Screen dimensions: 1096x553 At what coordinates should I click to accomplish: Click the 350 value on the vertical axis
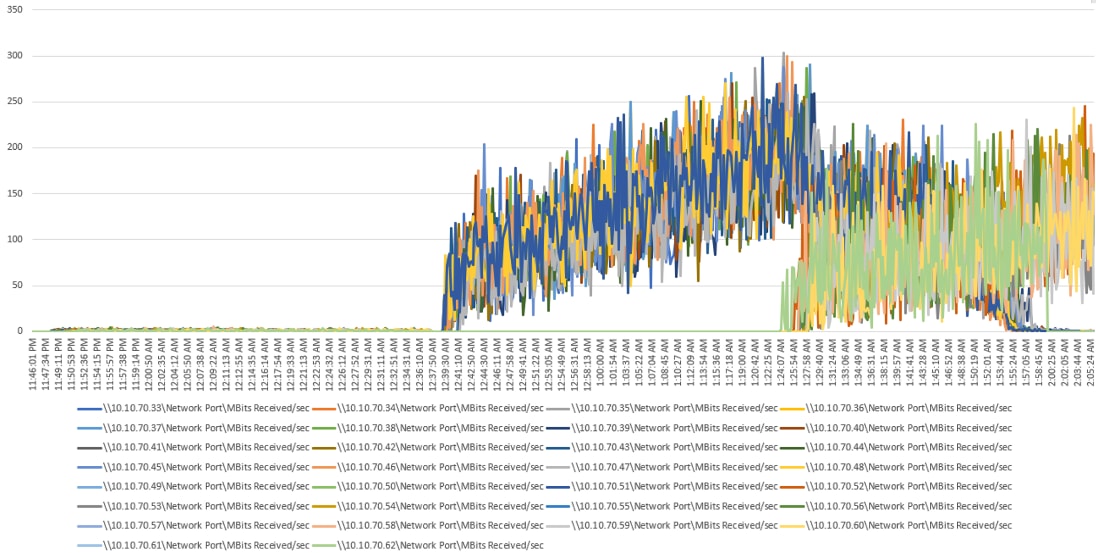pyautogui.click(x=14, y=10)
